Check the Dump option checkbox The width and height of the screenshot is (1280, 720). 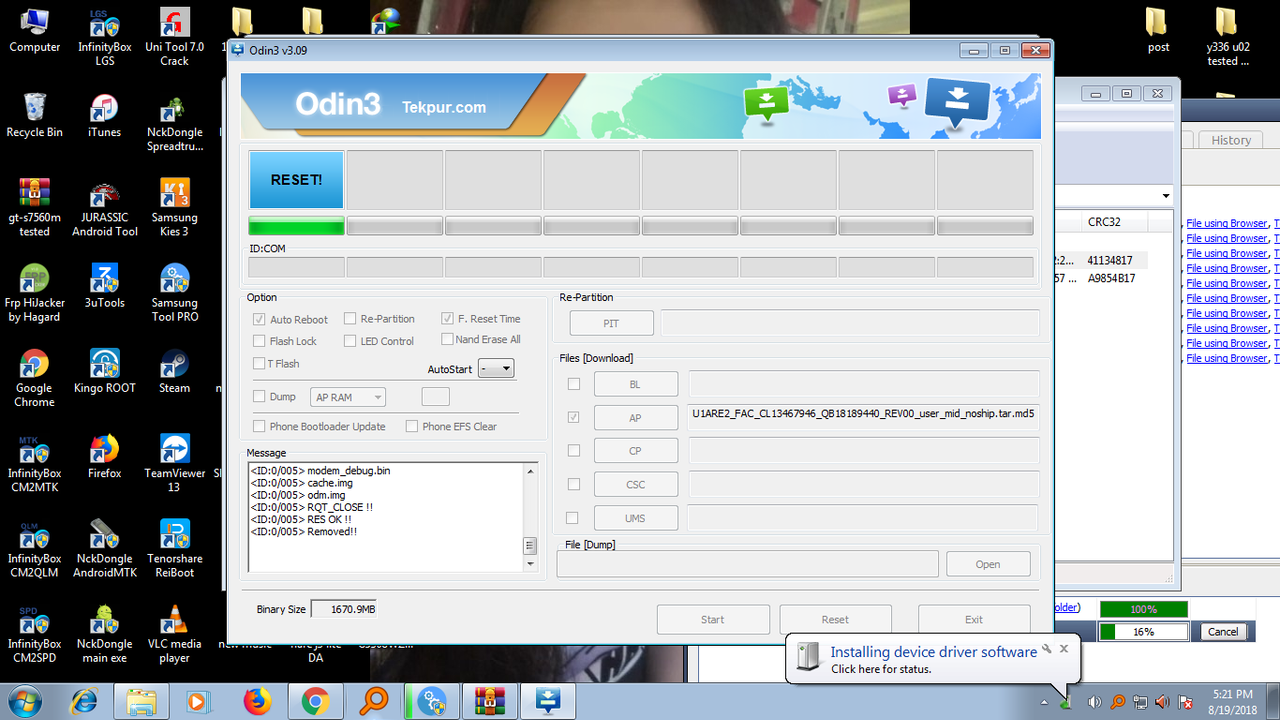[x=260, y=396]
